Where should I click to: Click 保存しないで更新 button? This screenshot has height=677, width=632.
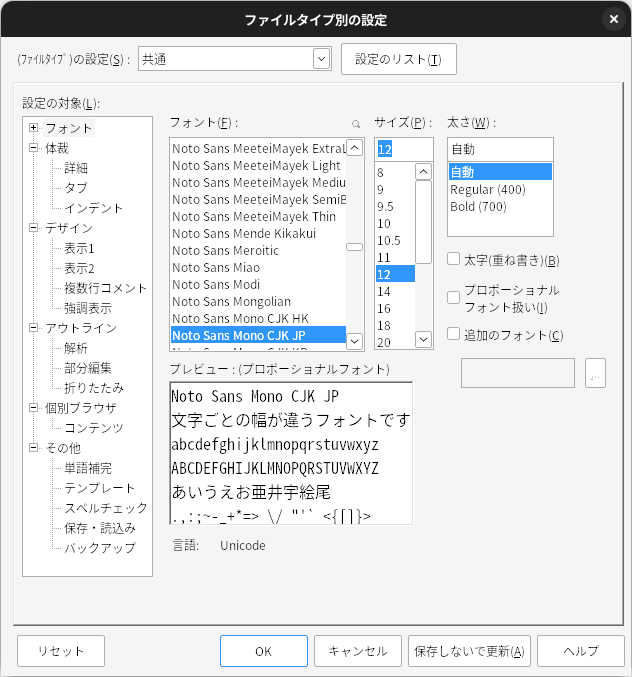[x=469, y=651]
